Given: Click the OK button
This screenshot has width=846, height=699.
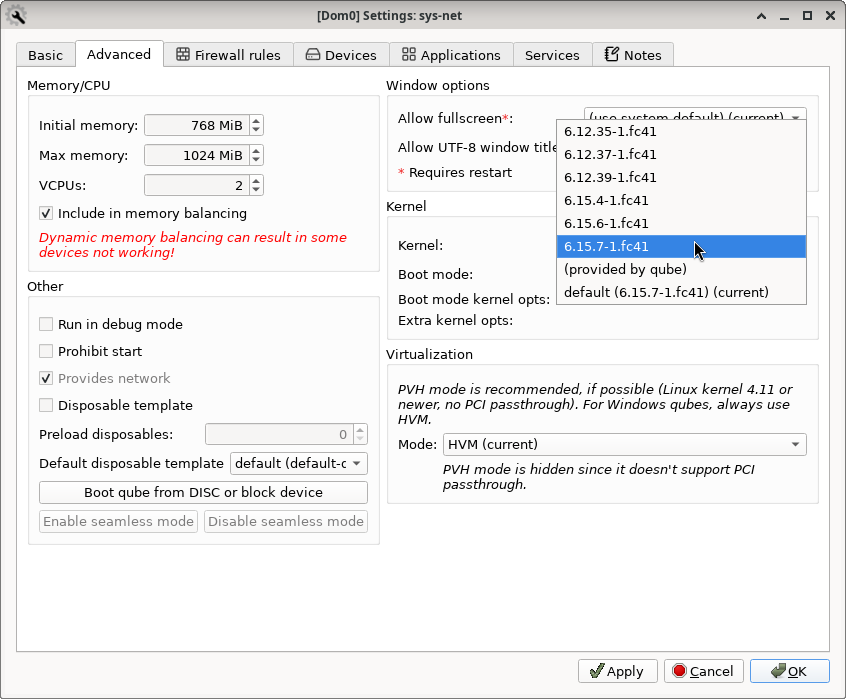Looking at the screenshot, I should pos(789,671).
